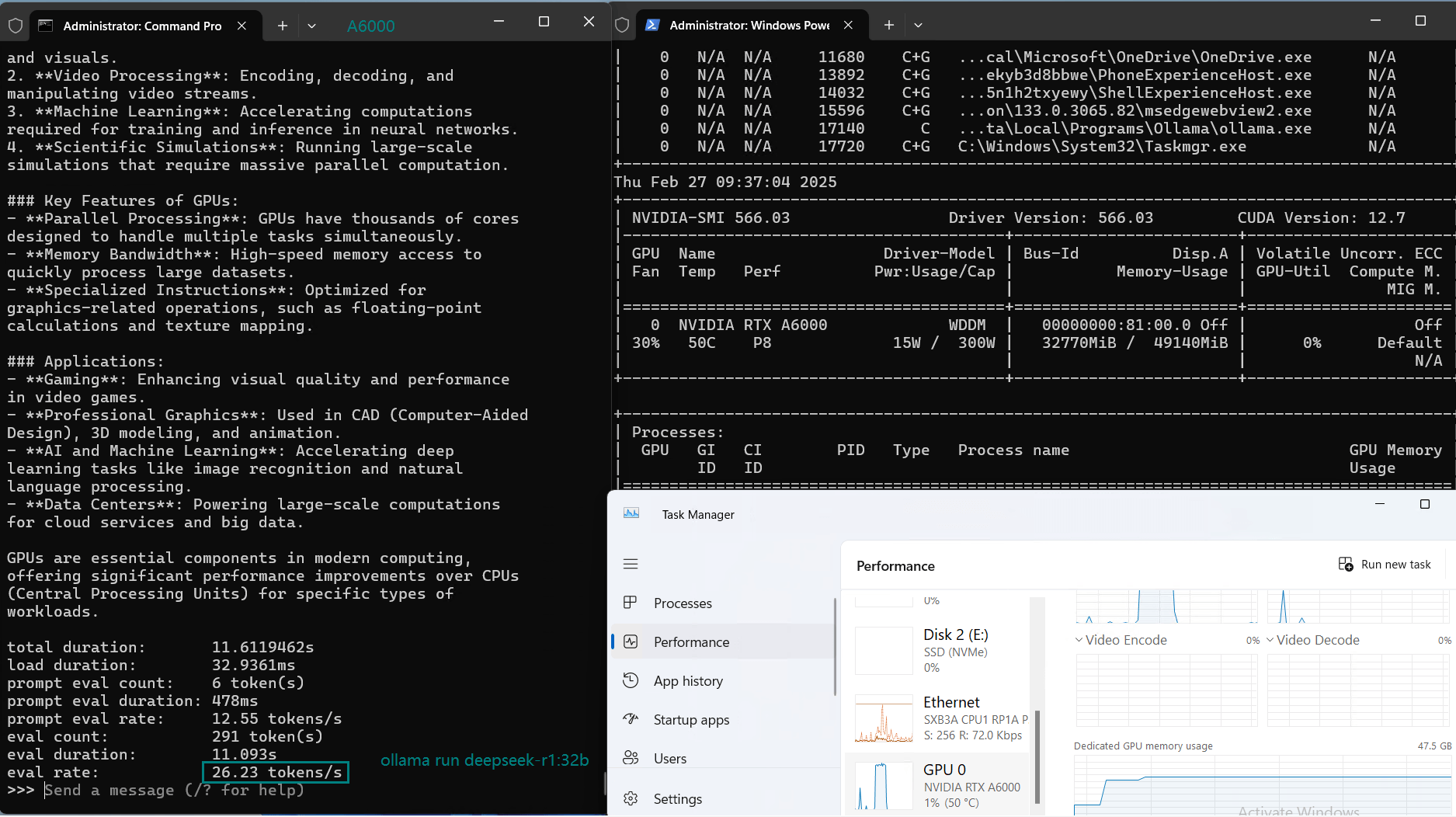Click the Thu Feb 27 09:37:04 2025 timestamp
1456x817 pixels.
725,182
